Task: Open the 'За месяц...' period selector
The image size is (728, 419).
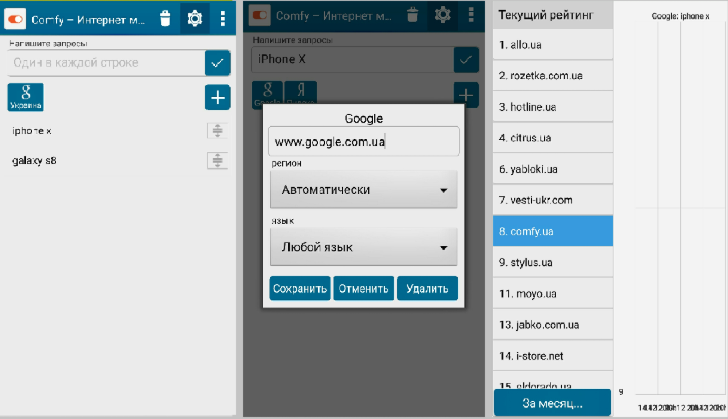Action: 552,403
